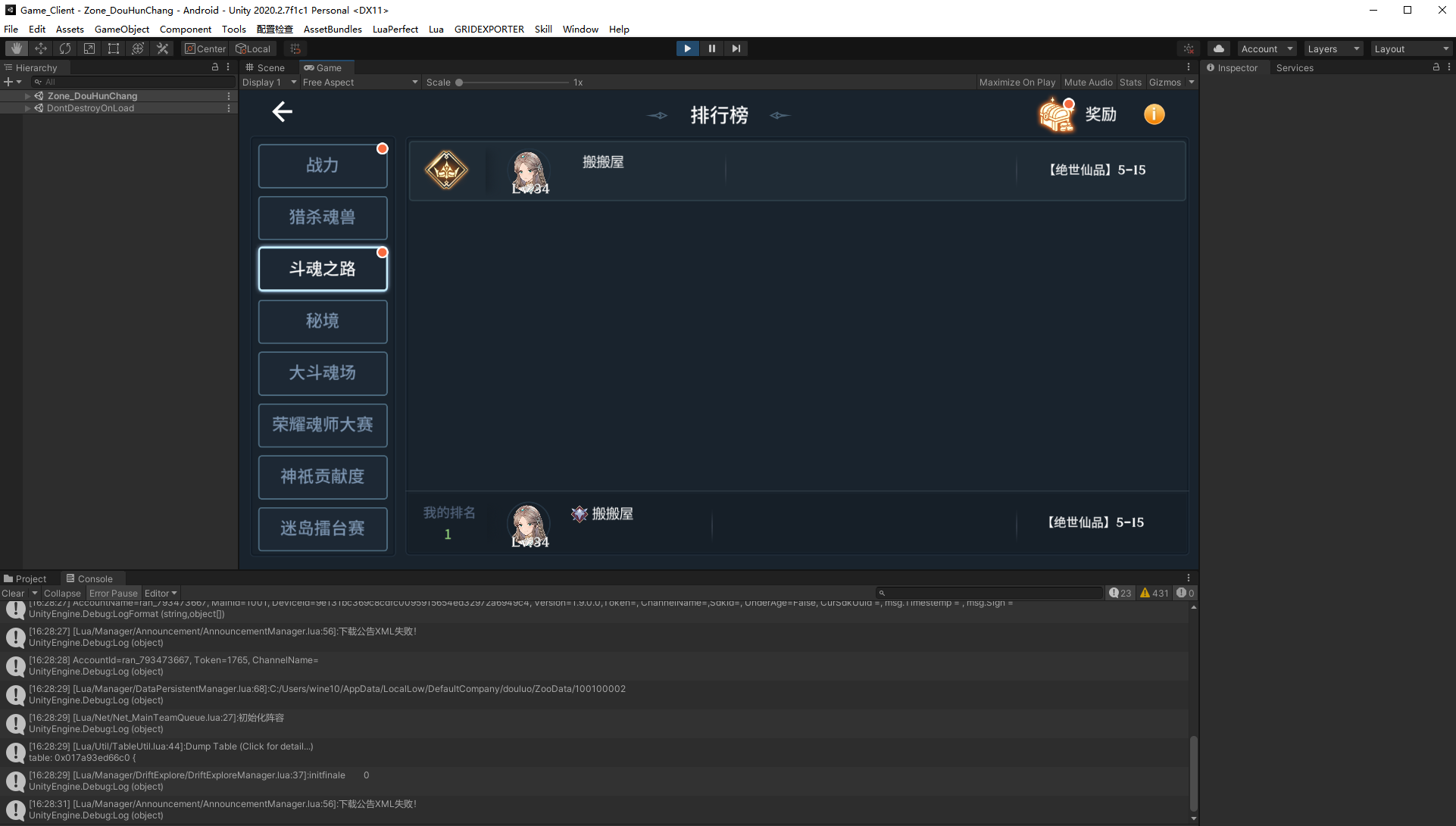
Task: Open the Free Aspect dropdown
Action: coord(360,83)
